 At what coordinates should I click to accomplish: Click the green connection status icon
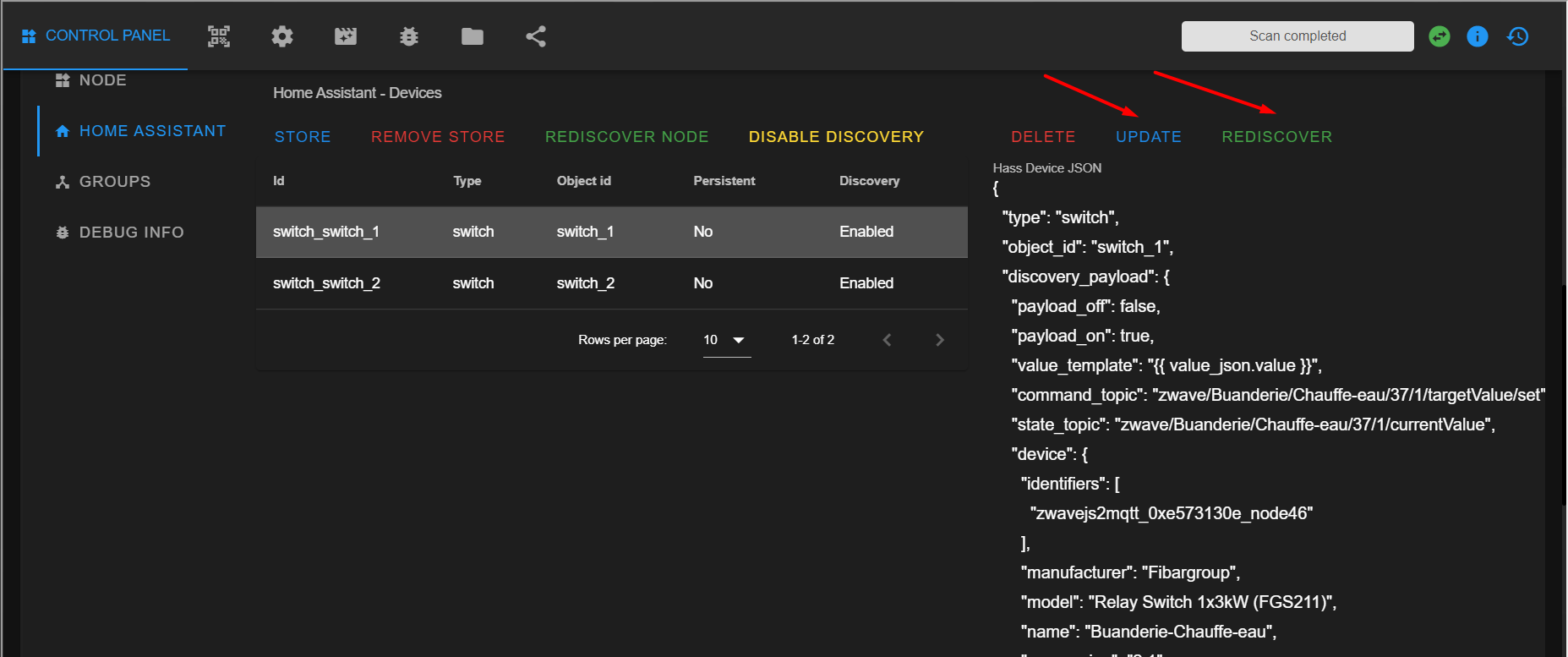tap(1440, 36)
